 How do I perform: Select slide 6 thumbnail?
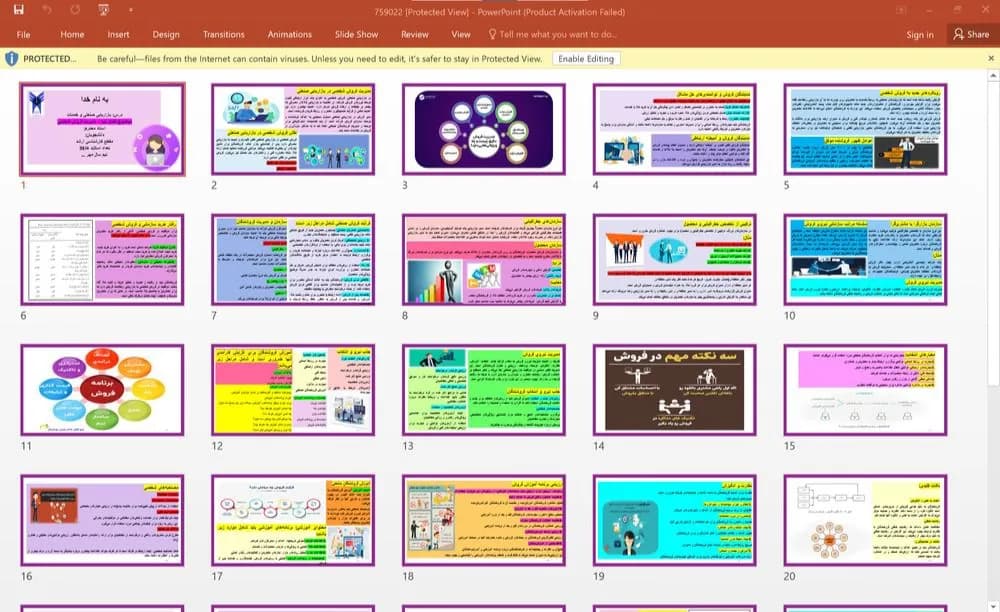(102, 259)
